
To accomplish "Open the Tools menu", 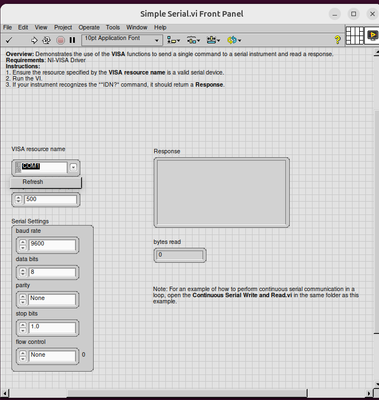I will [113, 28].
